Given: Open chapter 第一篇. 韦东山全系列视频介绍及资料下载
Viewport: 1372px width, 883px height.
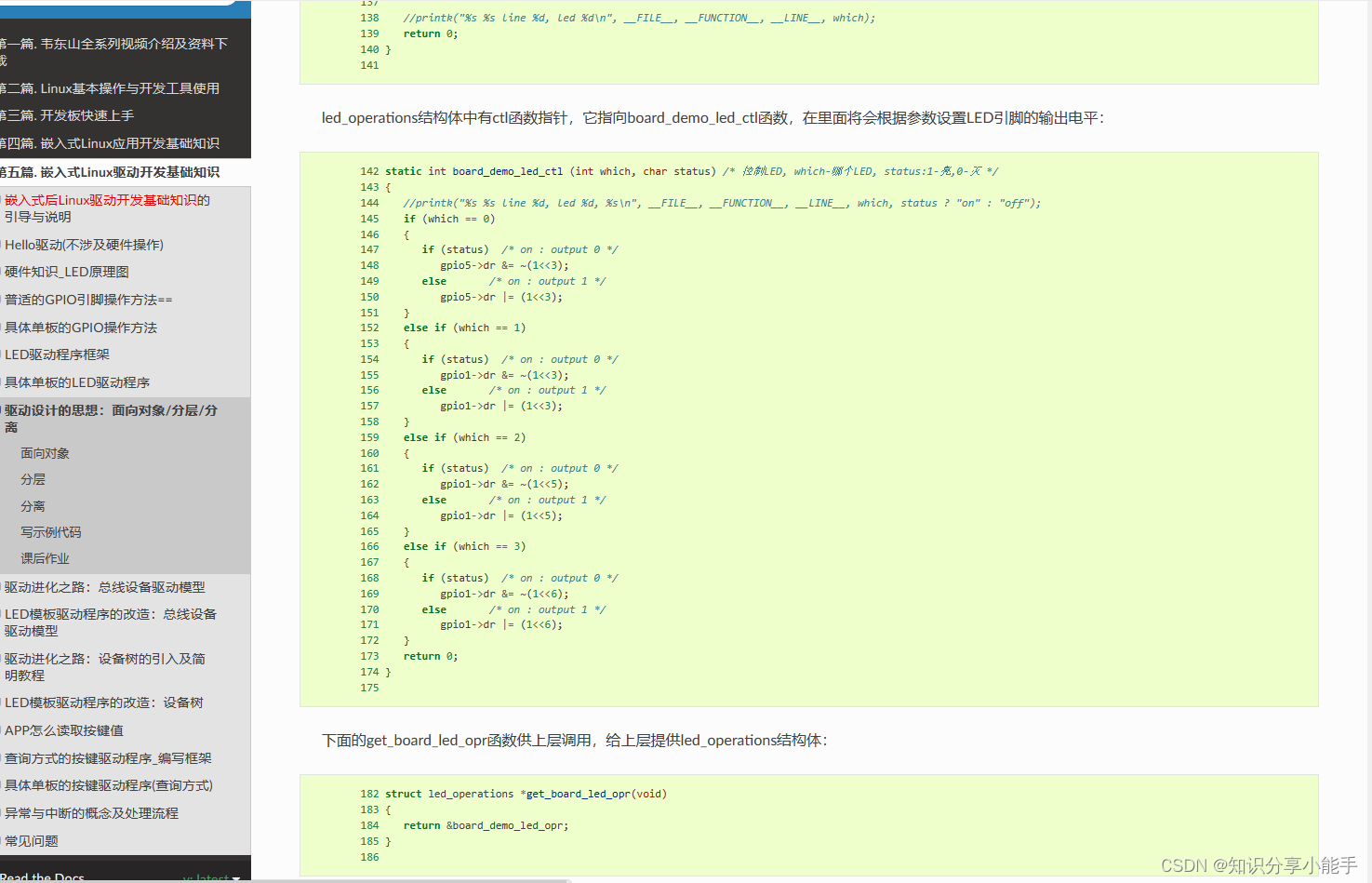Looking at the screenshot, I should point(113,52).
